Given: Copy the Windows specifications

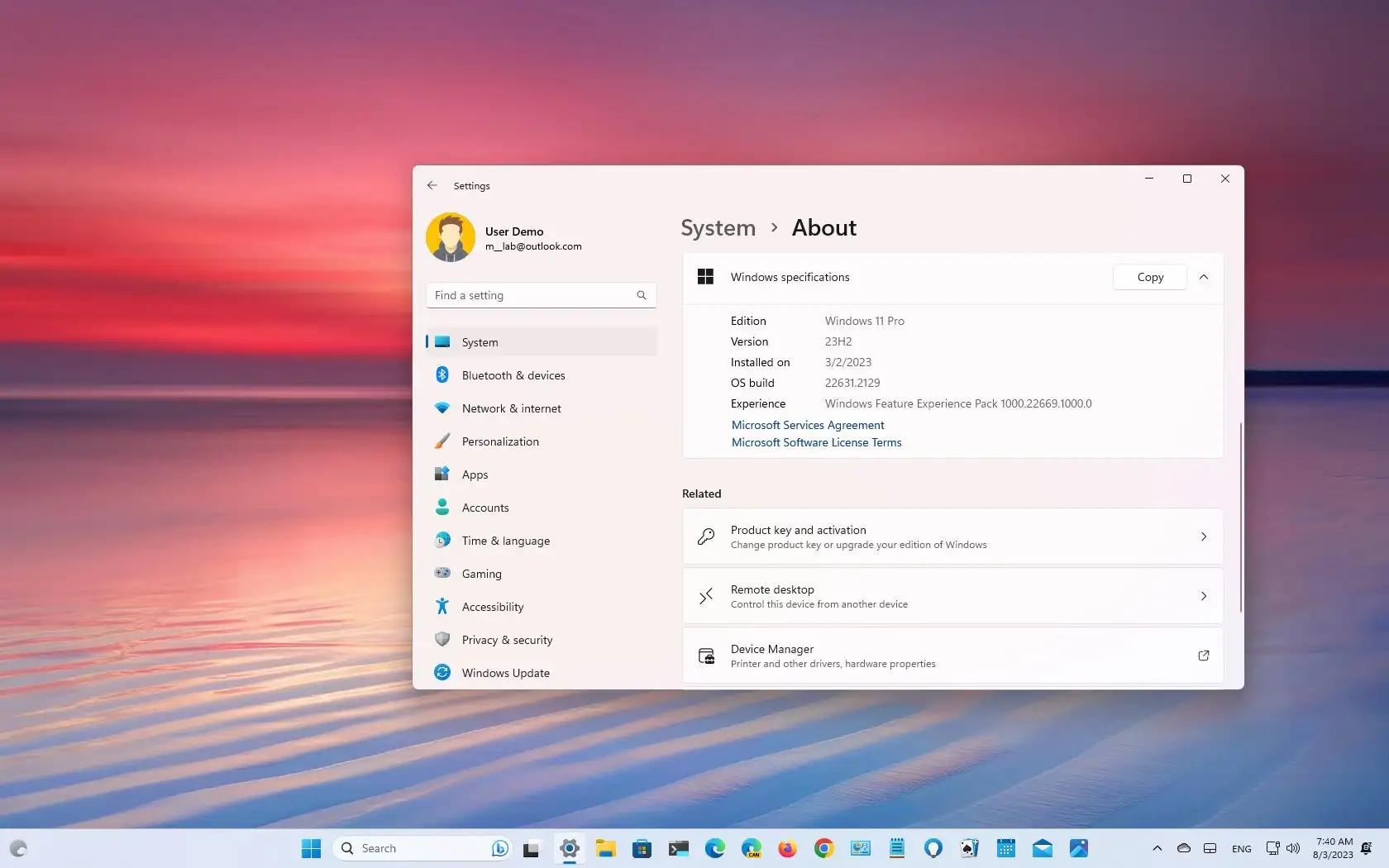Looking at the screenshot, I should 1150,277.
